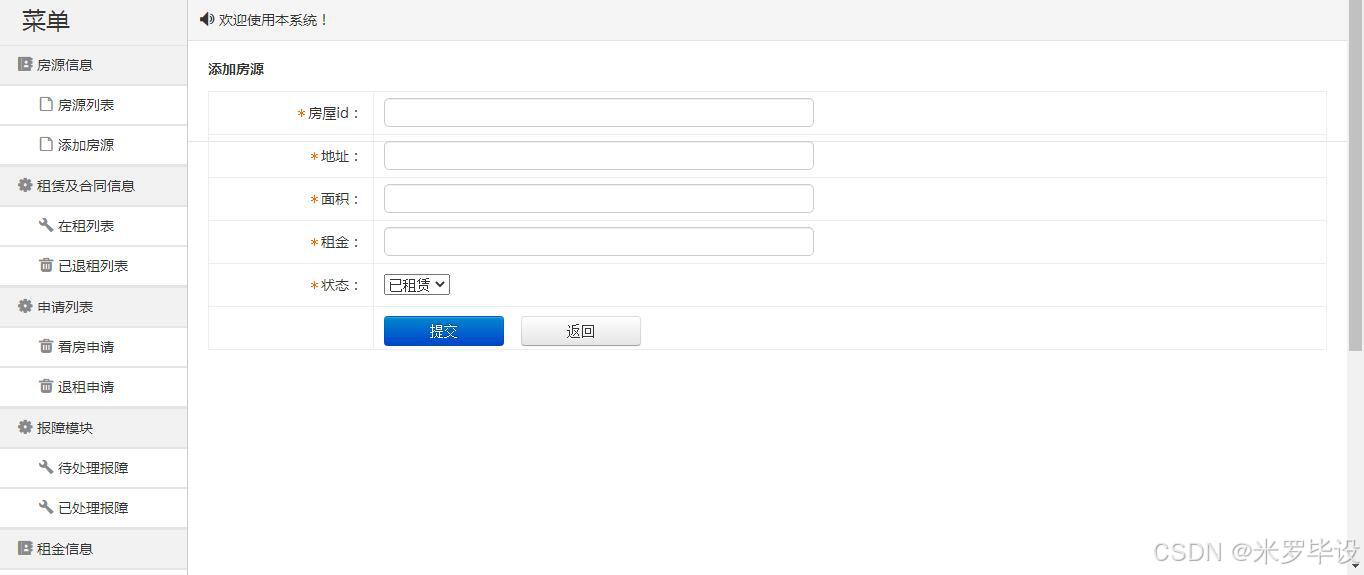Click the gear icon beside 租赁及合同信息

25,185
